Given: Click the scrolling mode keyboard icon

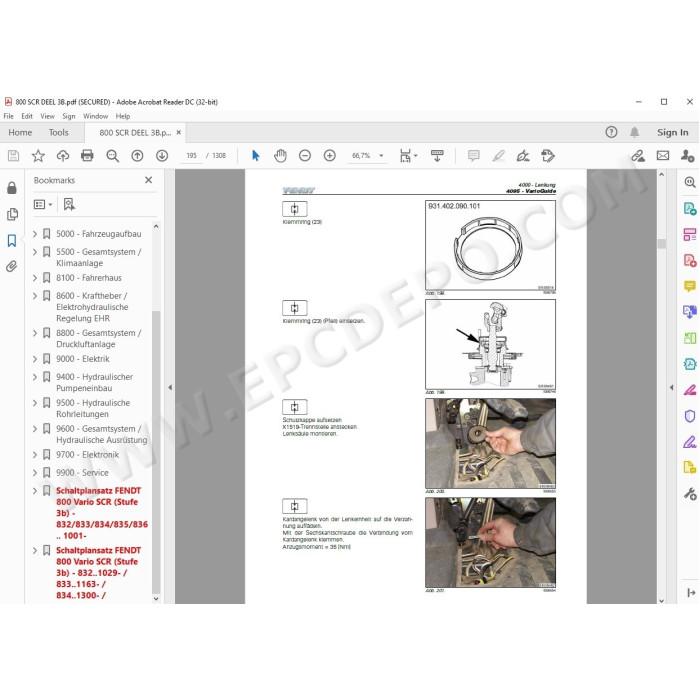Looking at the screenshot, I should point(437,156).
